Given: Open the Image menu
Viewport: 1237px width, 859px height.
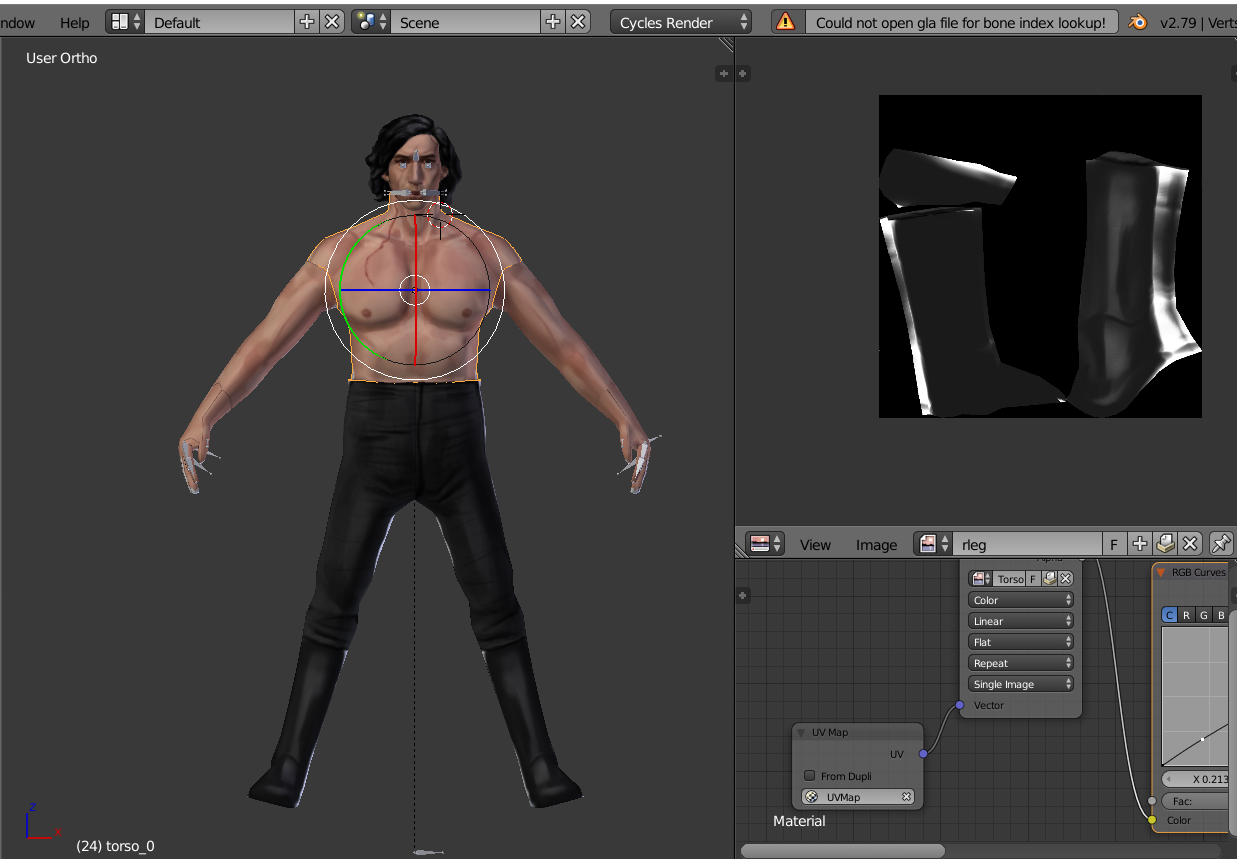Looking at the screenshot, I should (876, 544).
